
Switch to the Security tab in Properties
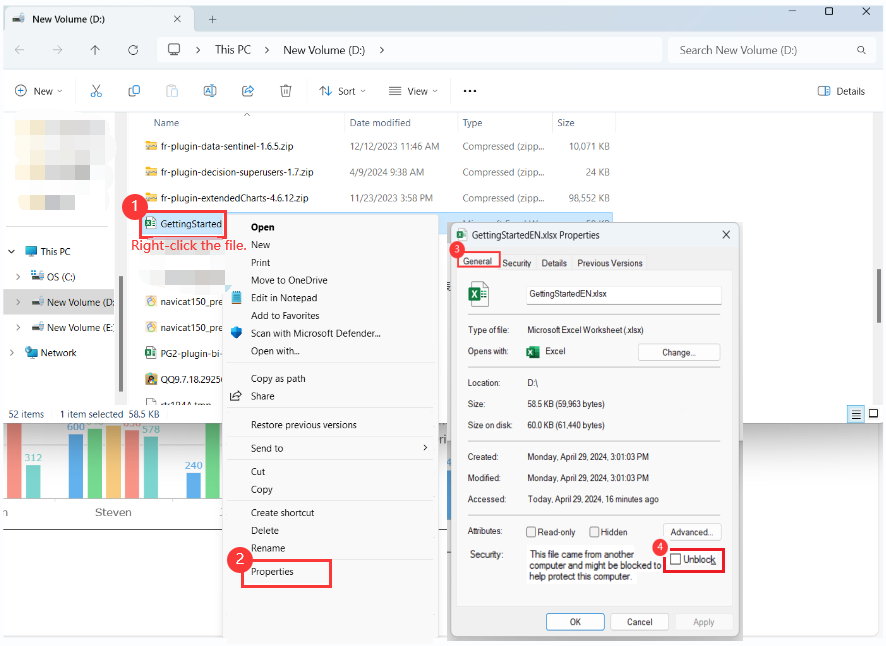click(517, 262)
